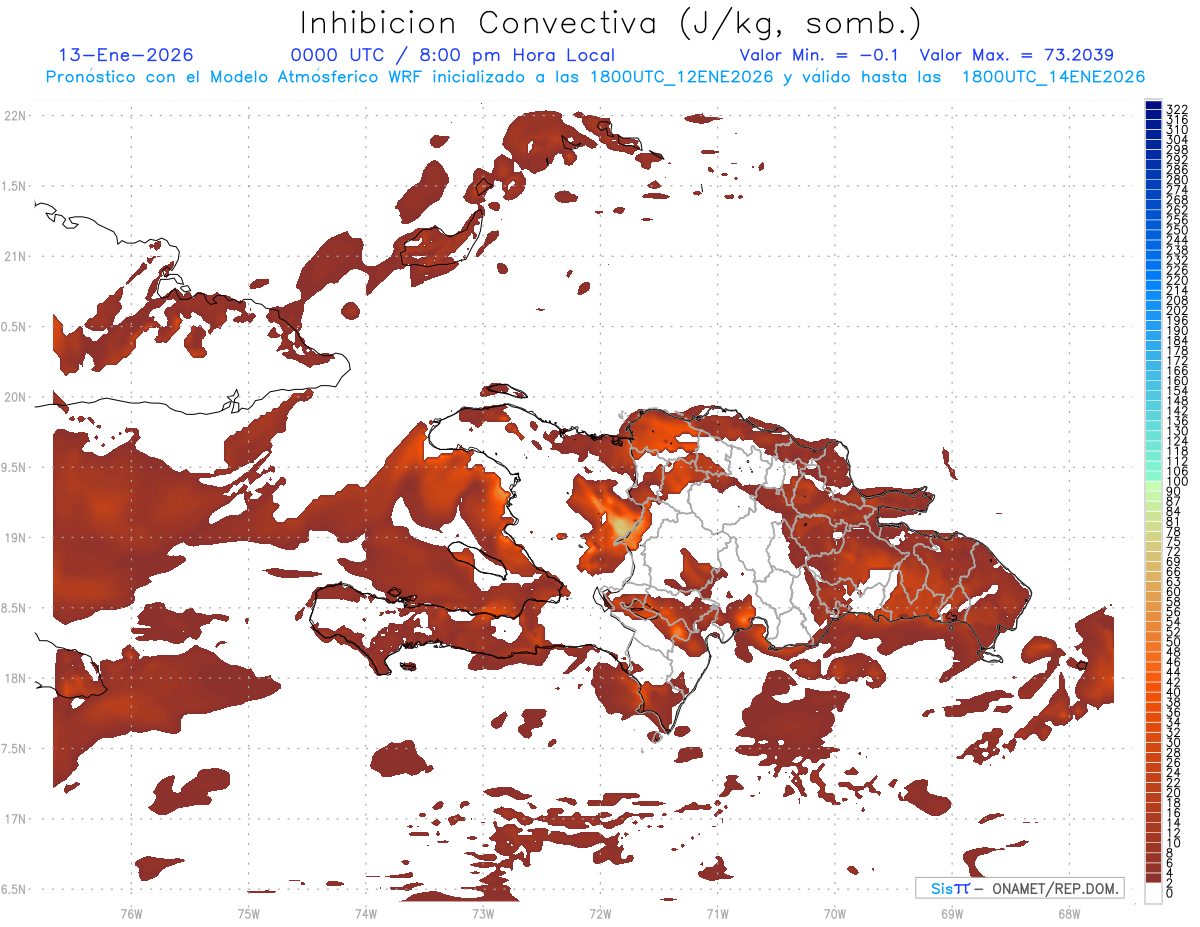Click the '322' value on the color scale
This screenshot has height=927, width=1200.
[x=1176, y=109]
